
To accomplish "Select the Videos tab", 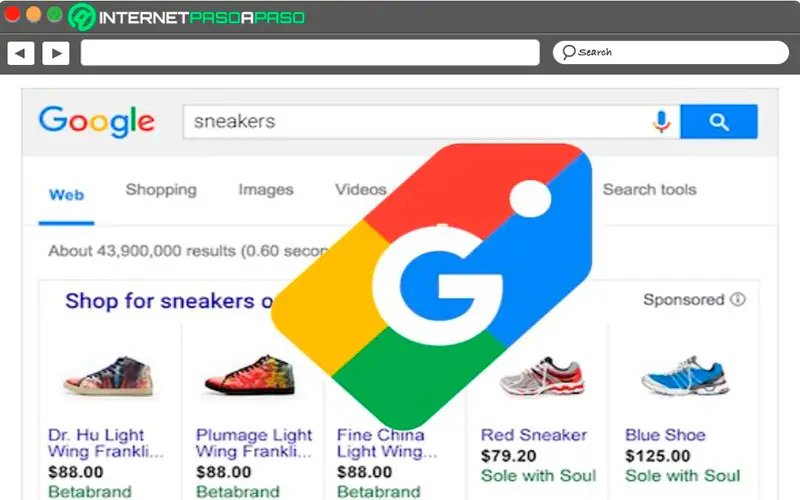I will [360, 190].
